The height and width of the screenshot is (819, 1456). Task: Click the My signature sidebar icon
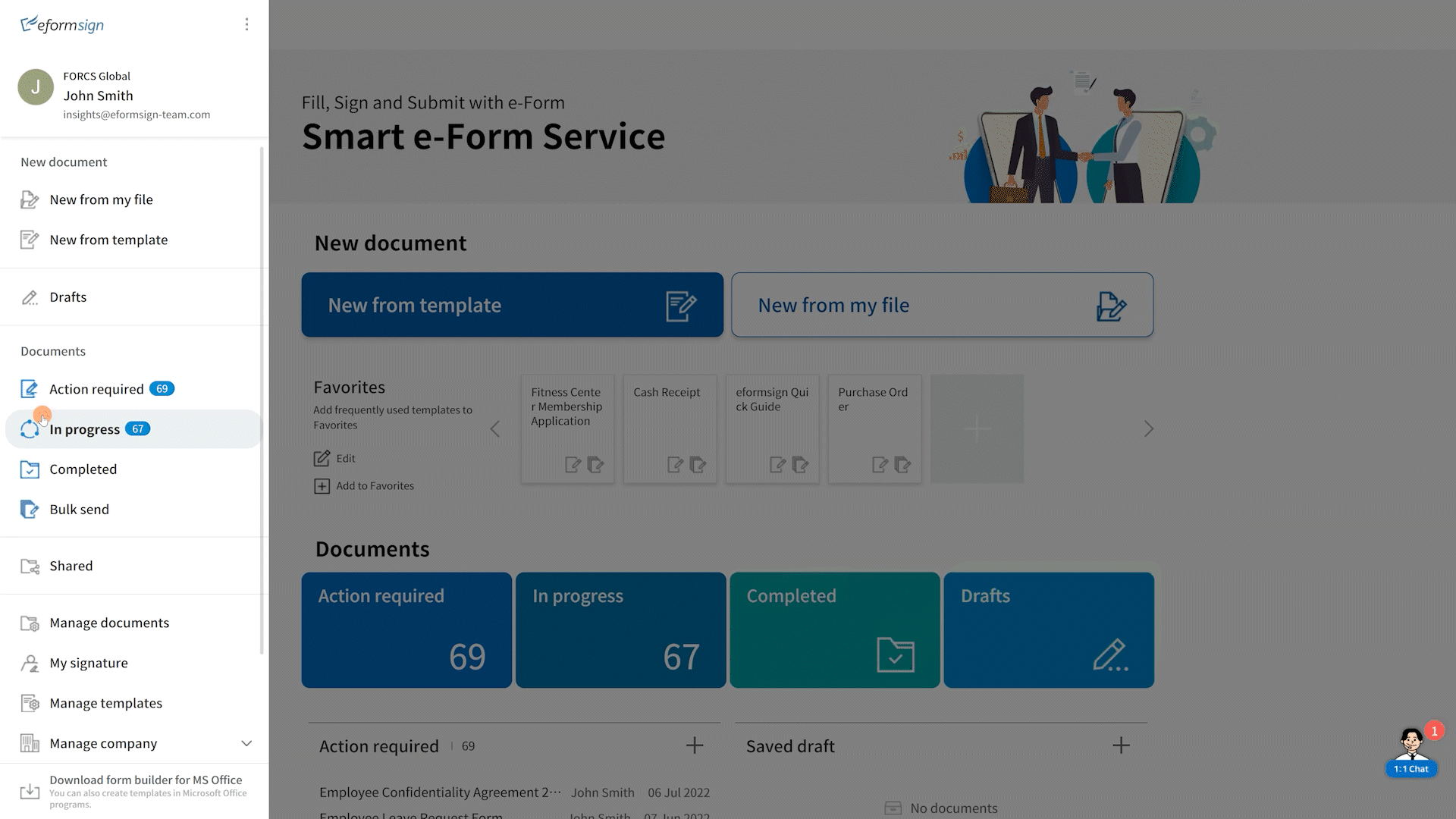point(30,664)
